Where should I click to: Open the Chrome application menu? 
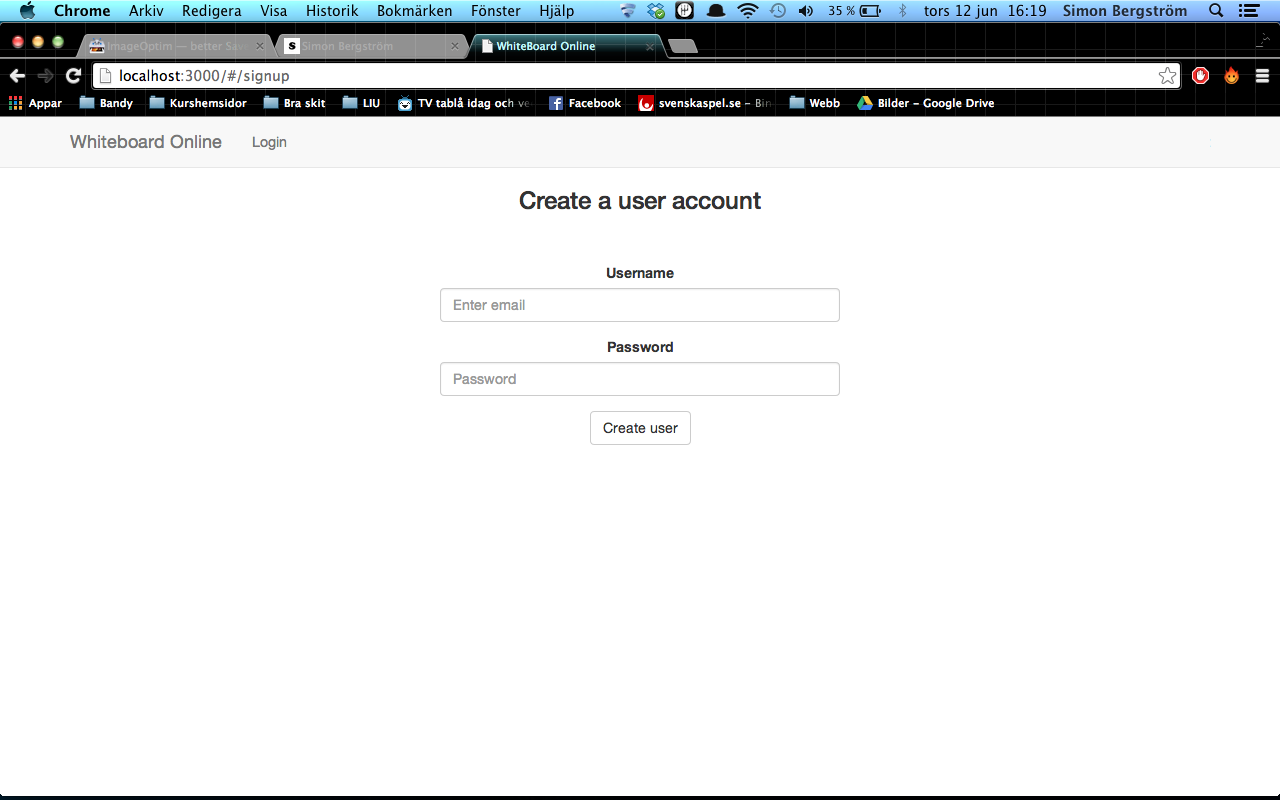(82, 11)
